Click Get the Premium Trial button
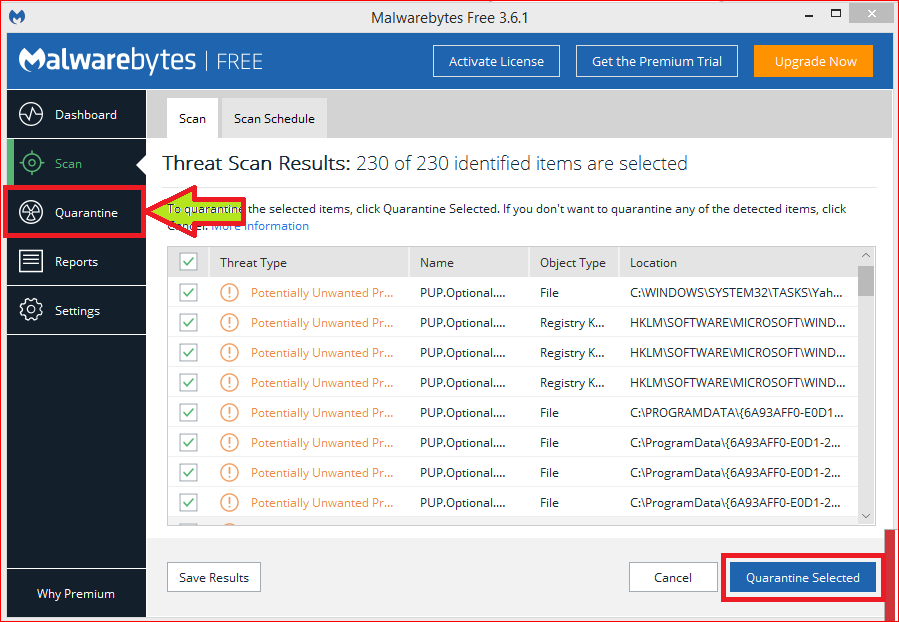899x622 pixels. click(656, 61)
